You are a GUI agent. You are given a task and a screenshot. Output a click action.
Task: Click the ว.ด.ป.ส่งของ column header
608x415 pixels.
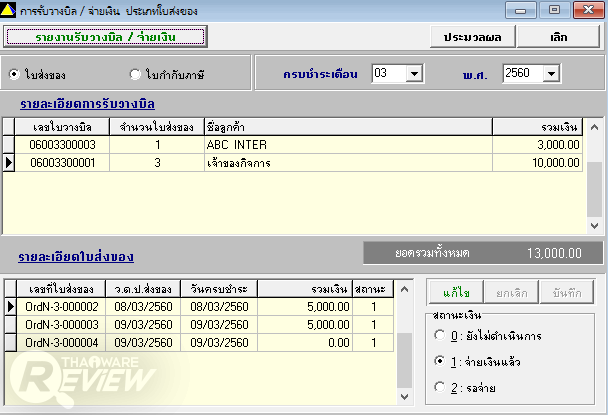pyautogui.click(x=143, y=289)
